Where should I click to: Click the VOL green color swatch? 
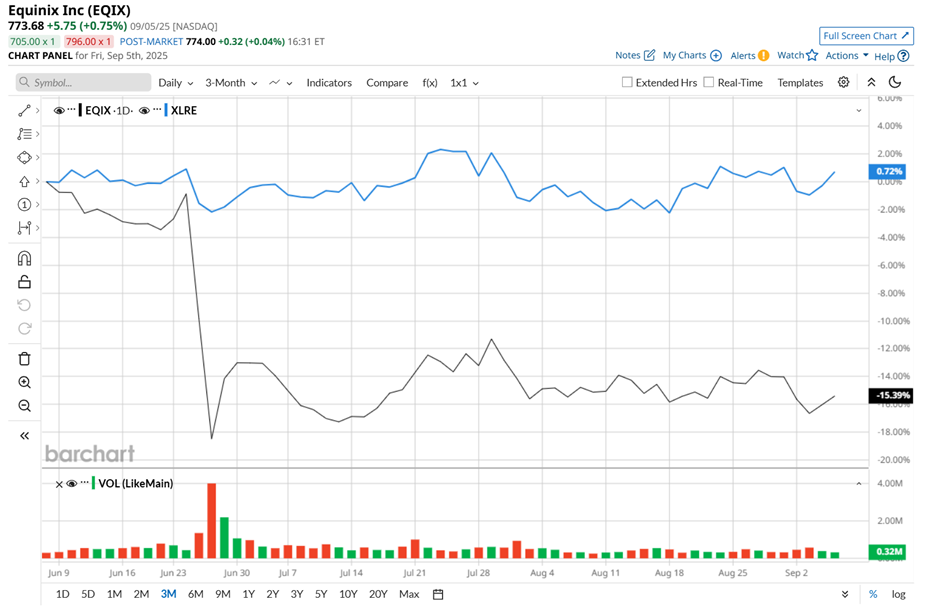click(x=93, y=484)
